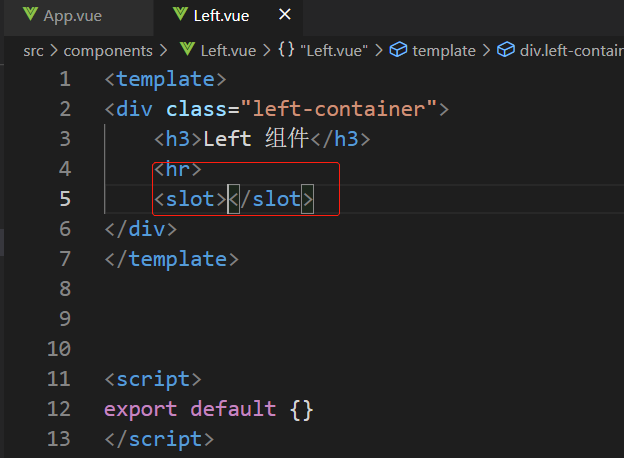Expand the template breadcrumb symbol list

click(x=443, y=50)
